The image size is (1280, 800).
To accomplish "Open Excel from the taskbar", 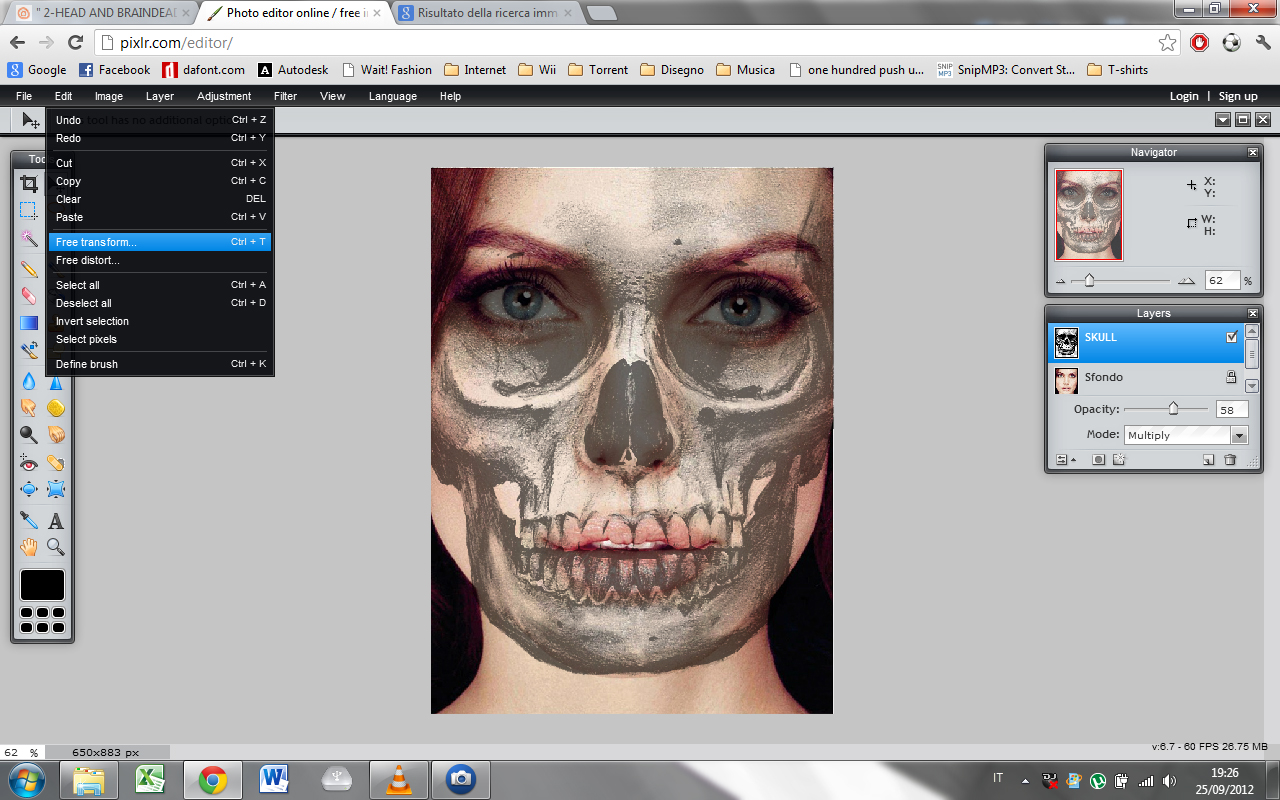I will 150,779.
